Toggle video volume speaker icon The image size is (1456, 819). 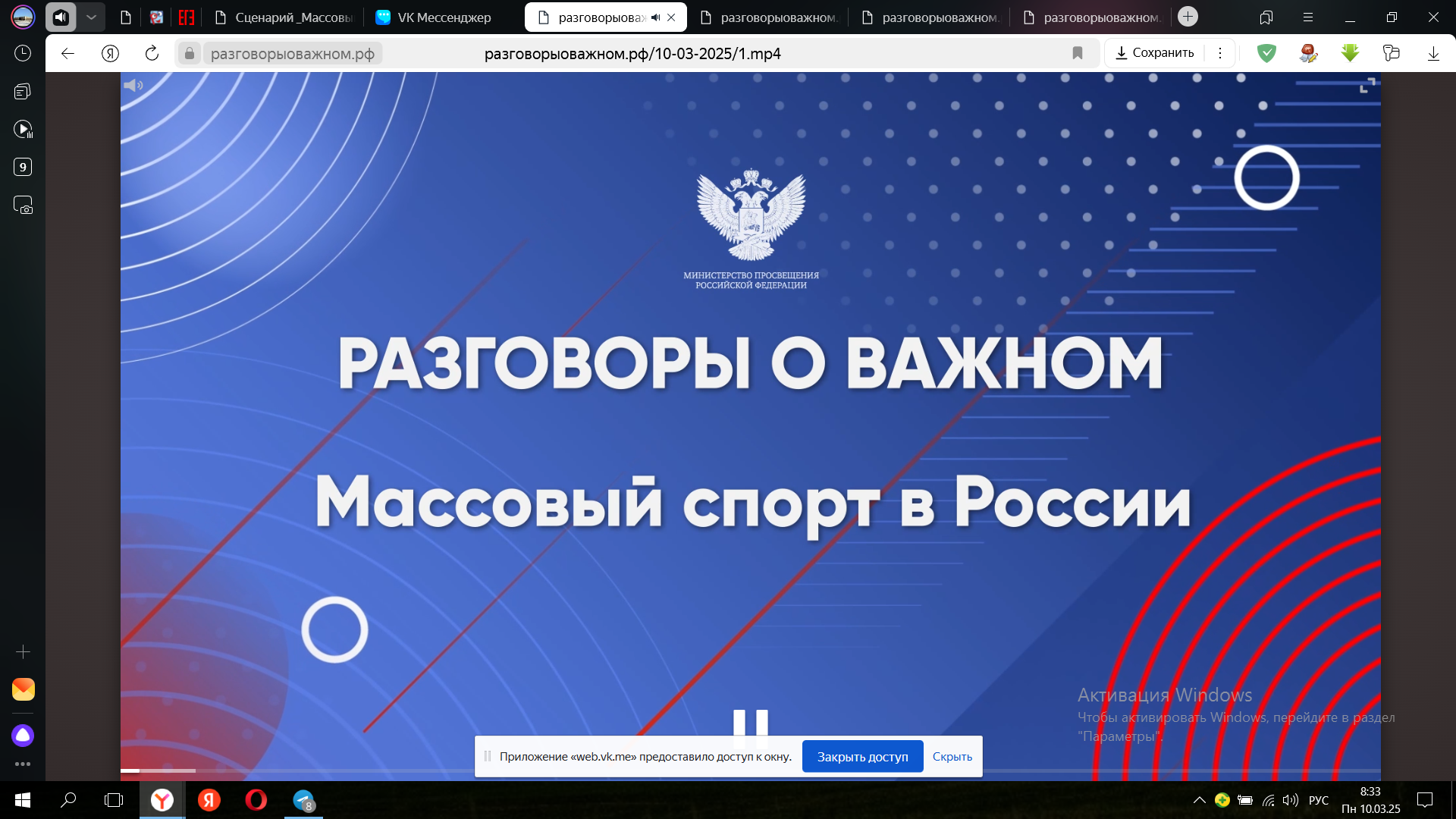click(x=133, y=86)
